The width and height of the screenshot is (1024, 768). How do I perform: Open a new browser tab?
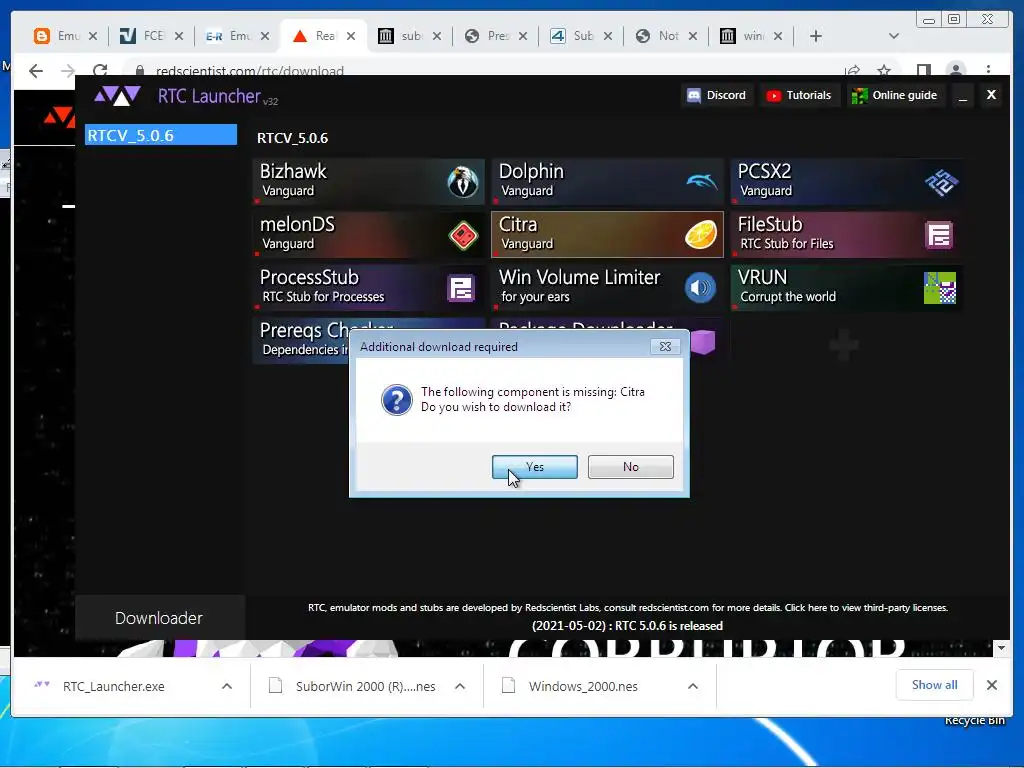coord(816,36)
